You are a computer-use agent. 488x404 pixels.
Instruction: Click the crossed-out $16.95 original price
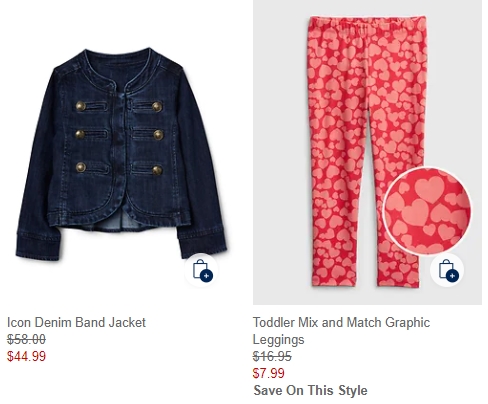click(x=272, y=356)
